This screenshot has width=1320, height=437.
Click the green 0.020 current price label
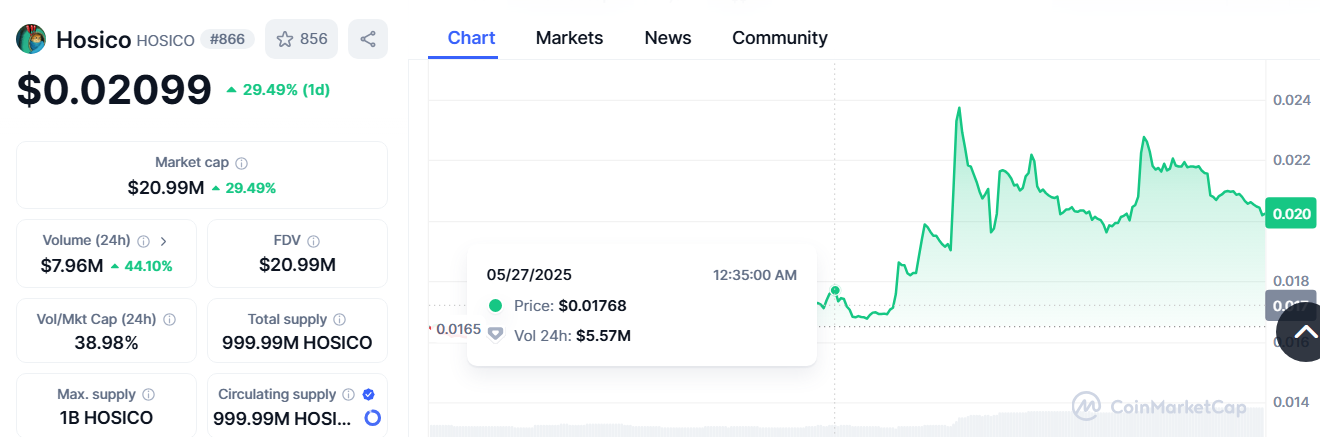tap(1291, 213)
